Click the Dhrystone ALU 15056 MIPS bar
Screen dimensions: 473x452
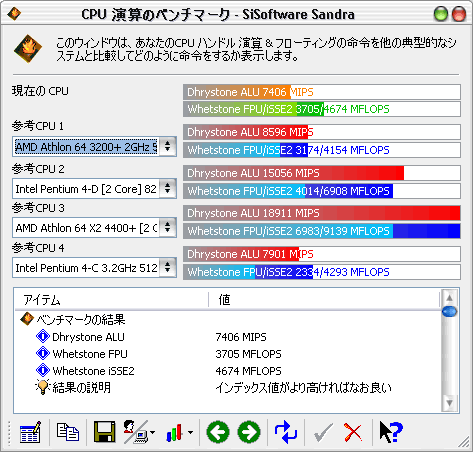322,173
